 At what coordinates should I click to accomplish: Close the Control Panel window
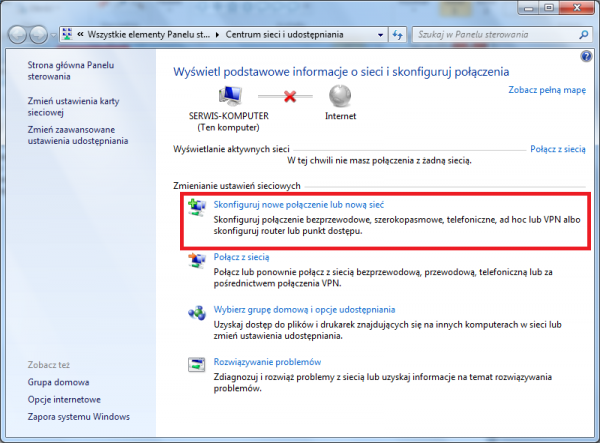click(x=577, y=8)
